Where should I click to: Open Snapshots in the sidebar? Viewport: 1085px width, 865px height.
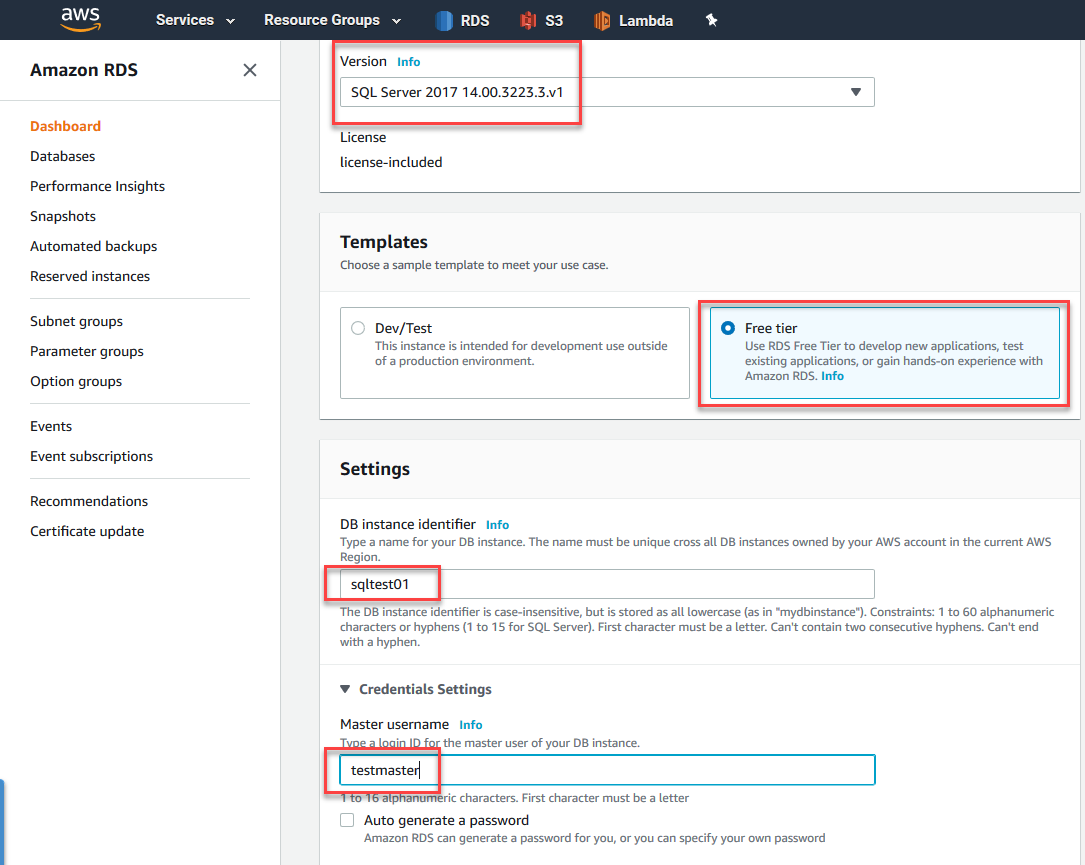63,216
